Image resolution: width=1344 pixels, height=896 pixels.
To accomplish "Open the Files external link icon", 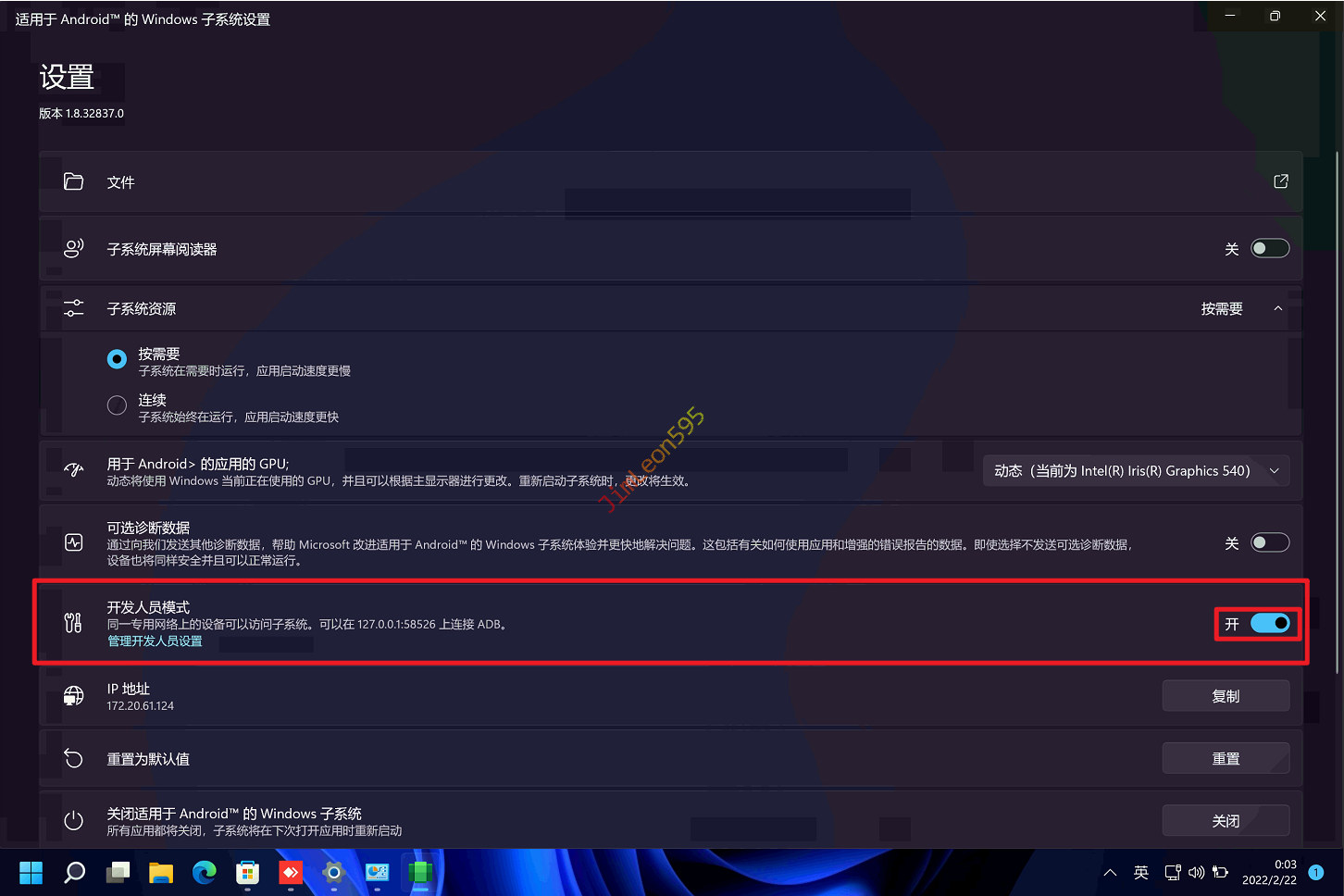I will (x=1280, y=181).
